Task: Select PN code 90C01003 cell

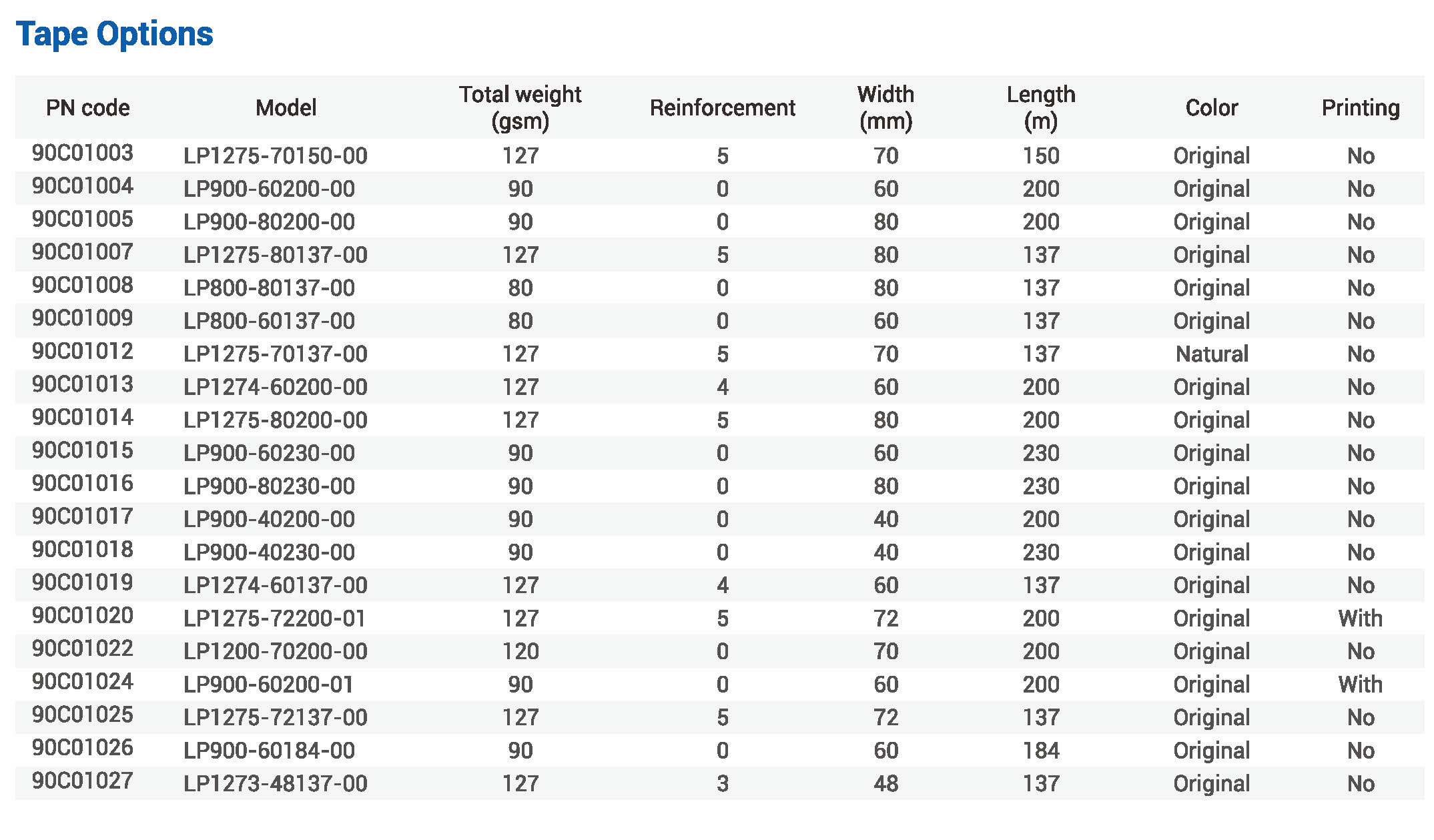Action: click(x=83, y=153)
